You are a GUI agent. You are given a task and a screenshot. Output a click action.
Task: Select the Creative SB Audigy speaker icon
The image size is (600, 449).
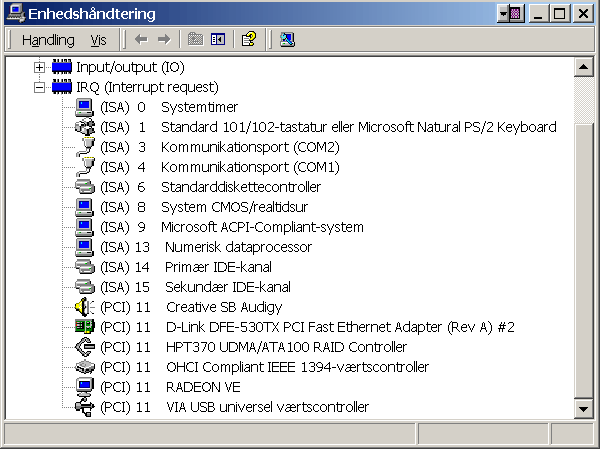(x=85, y=307)
